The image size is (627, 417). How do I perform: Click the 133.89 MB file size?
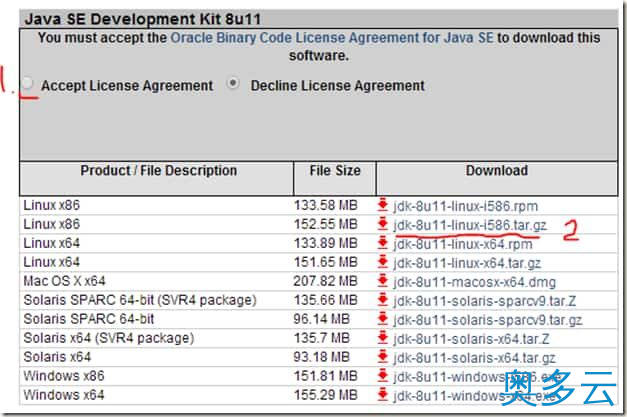325,243
